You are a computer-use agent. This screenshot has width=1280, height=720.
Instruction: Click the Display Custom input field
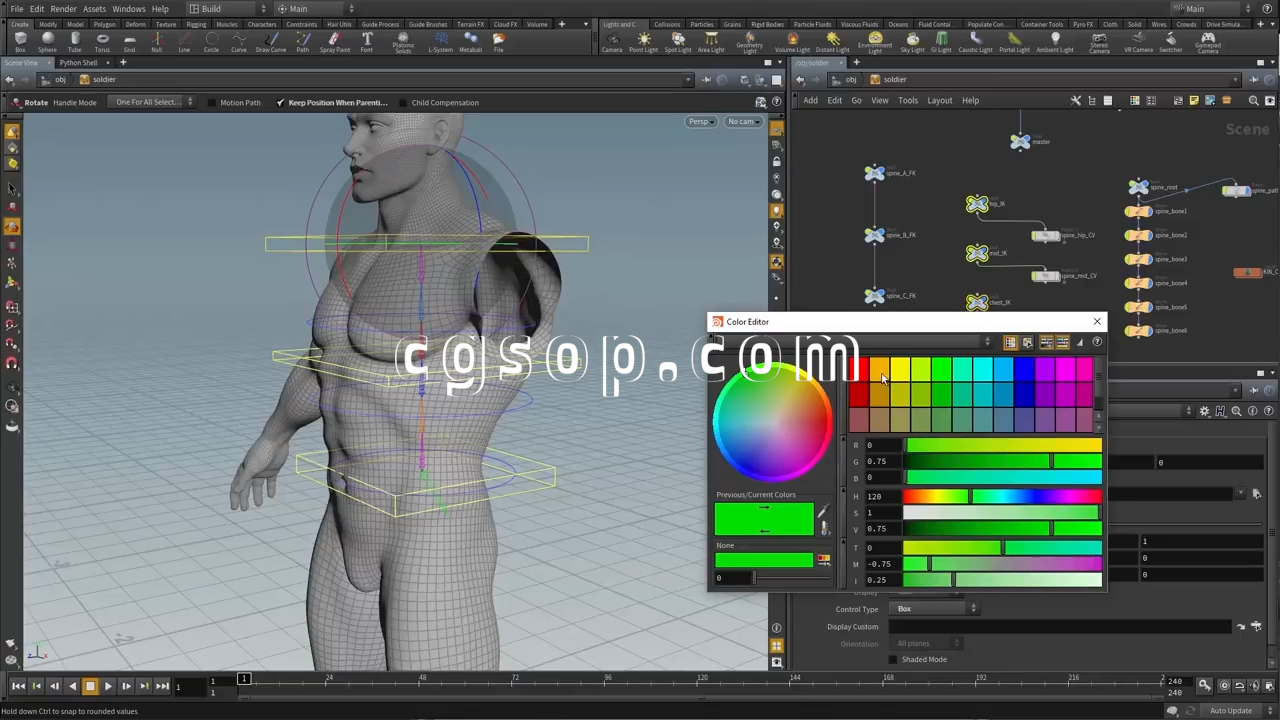1061,627
